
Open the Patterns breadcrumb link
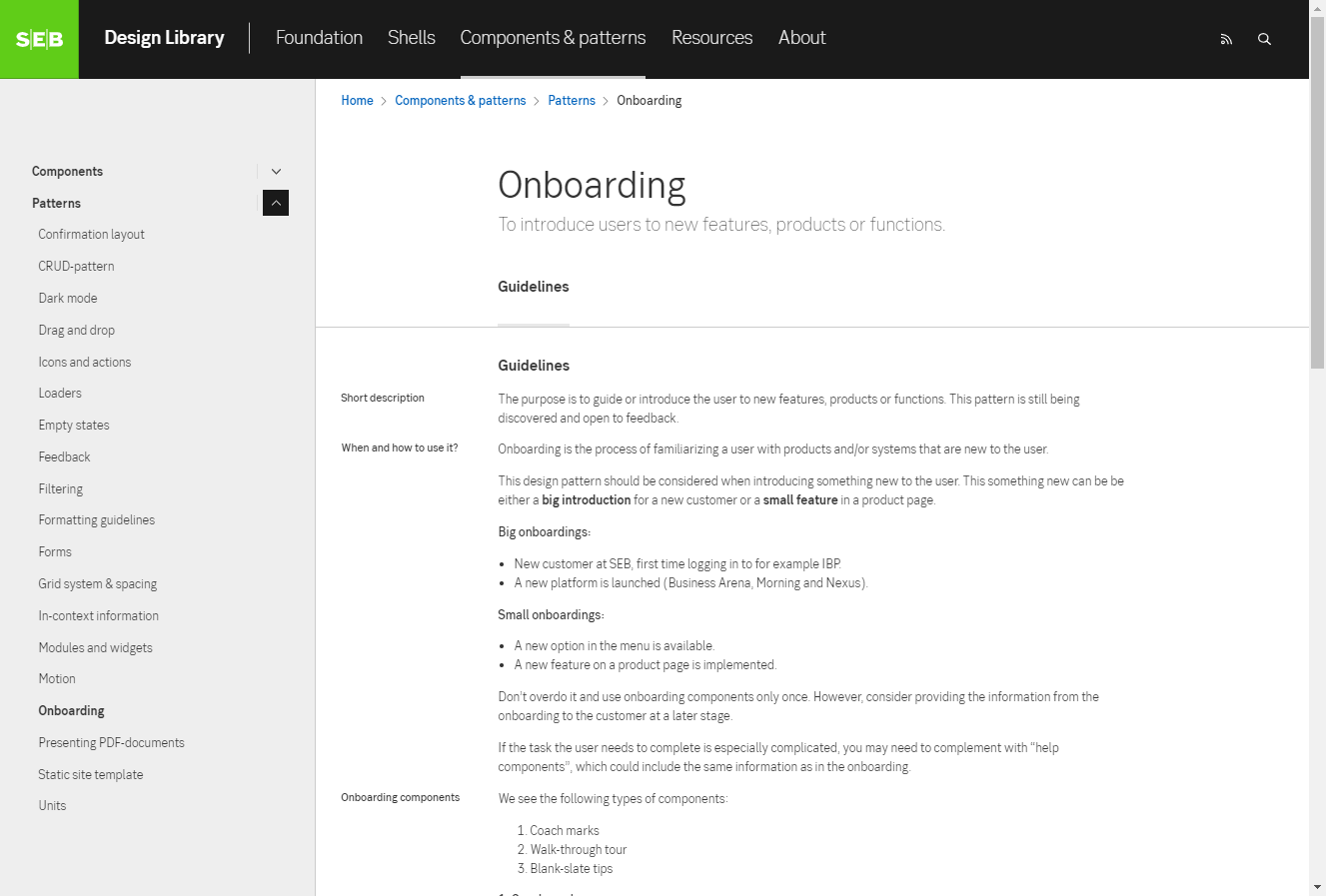572,100
